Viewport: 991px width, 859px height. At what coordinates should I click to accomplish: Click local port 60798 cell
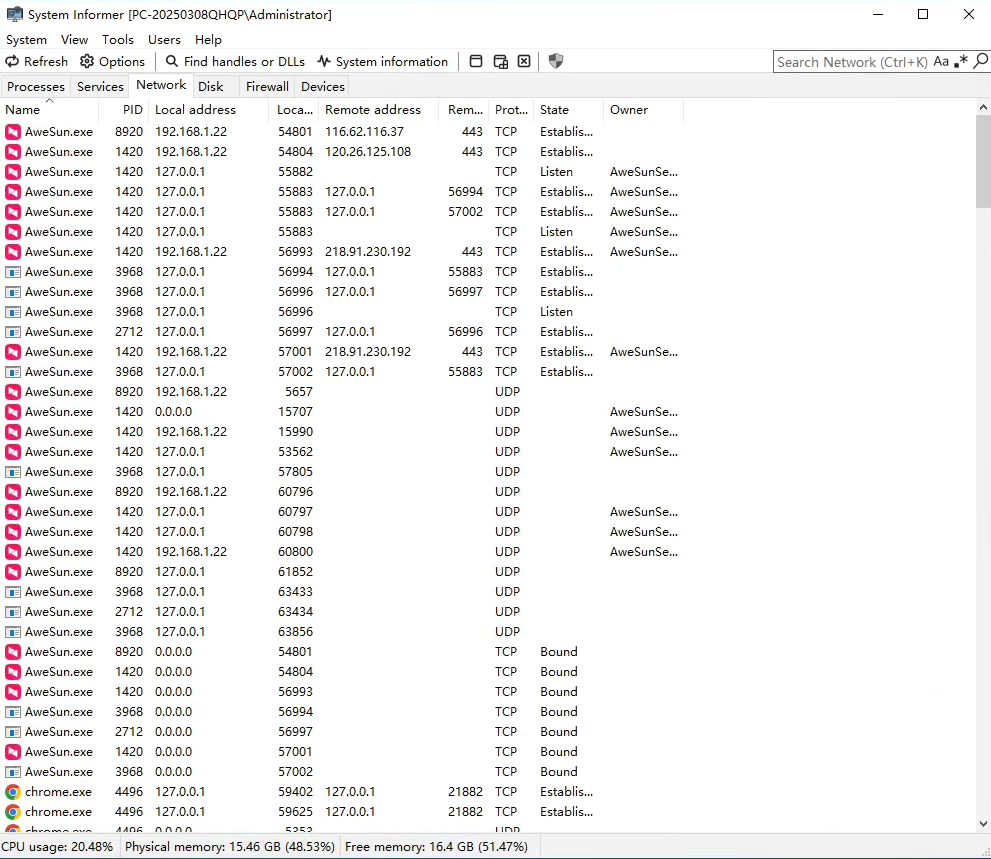click(295, 532)
